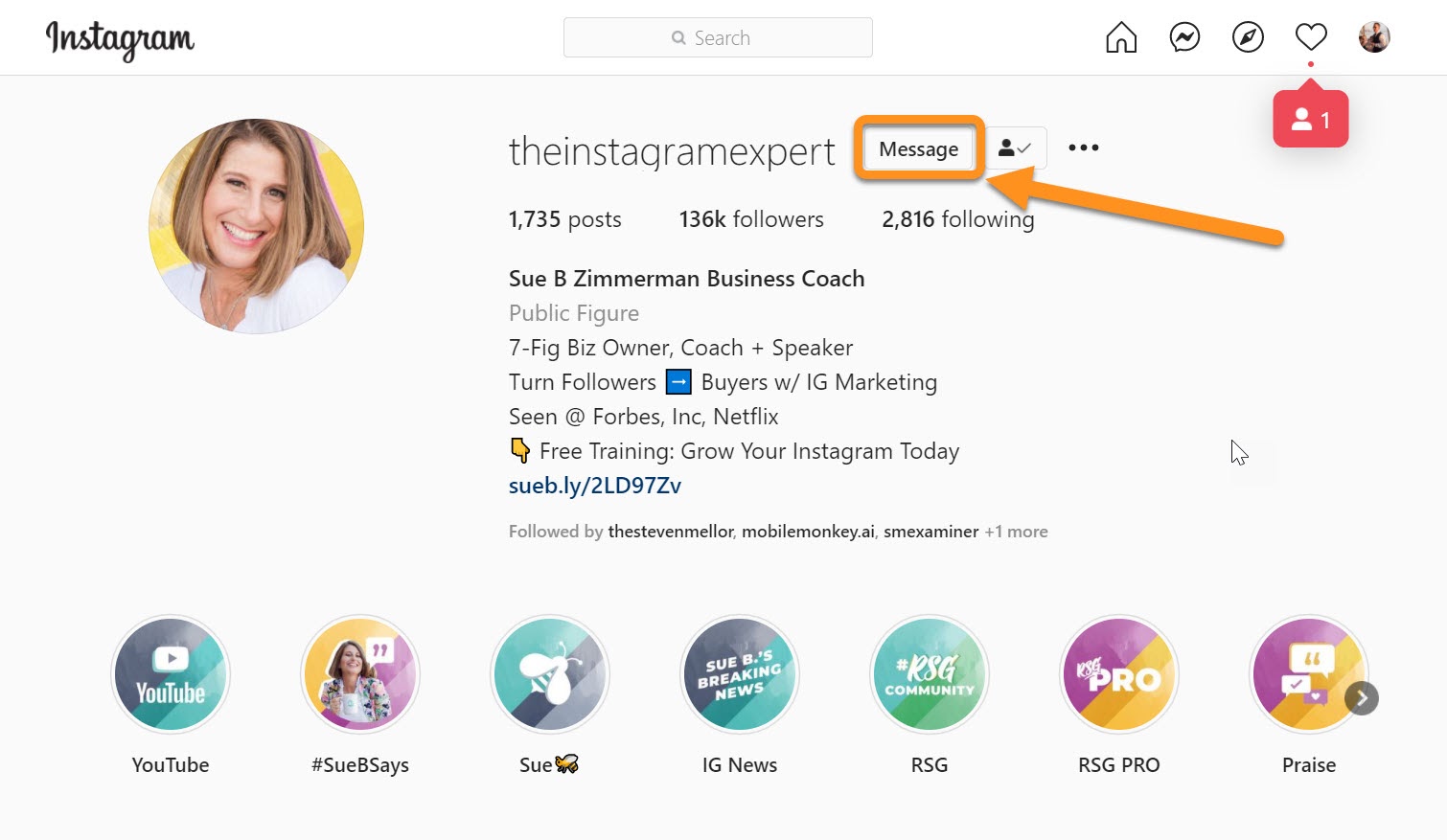Click inside the Search input field
Image resolution: width=1447 pixels, height=840 pixels.
(x=717, y=37)
